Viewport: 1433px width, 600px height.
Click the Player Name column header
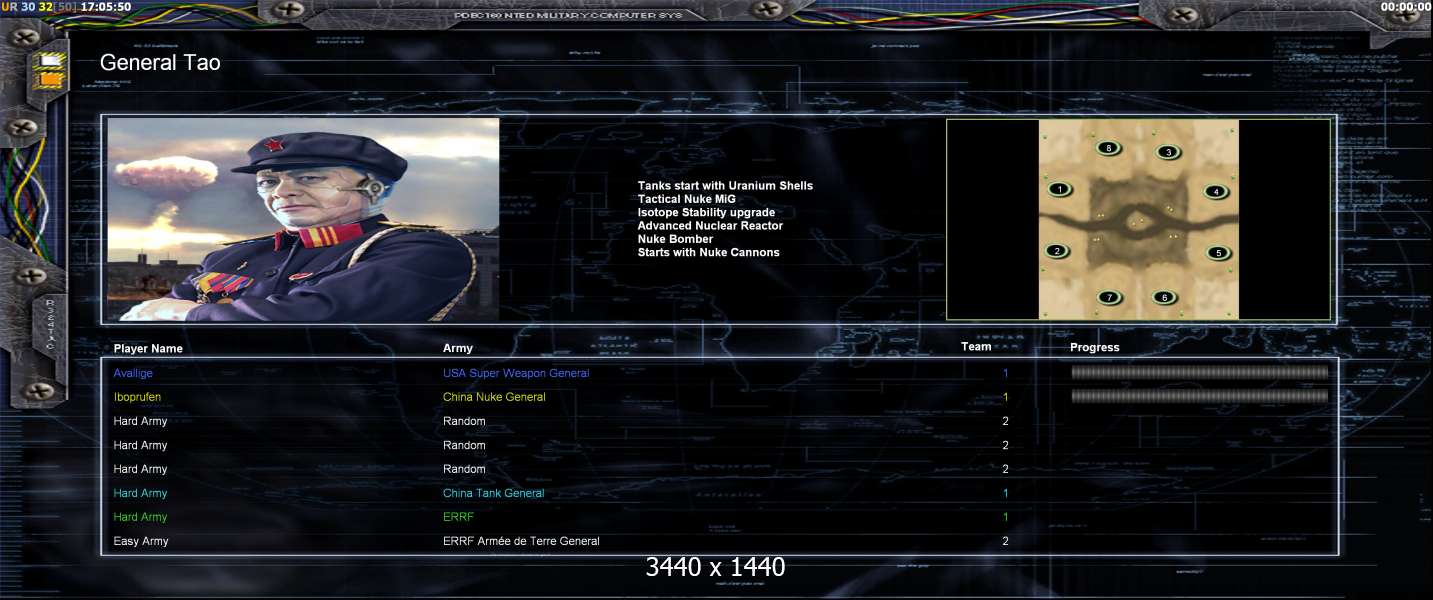[x=148, y=349]
